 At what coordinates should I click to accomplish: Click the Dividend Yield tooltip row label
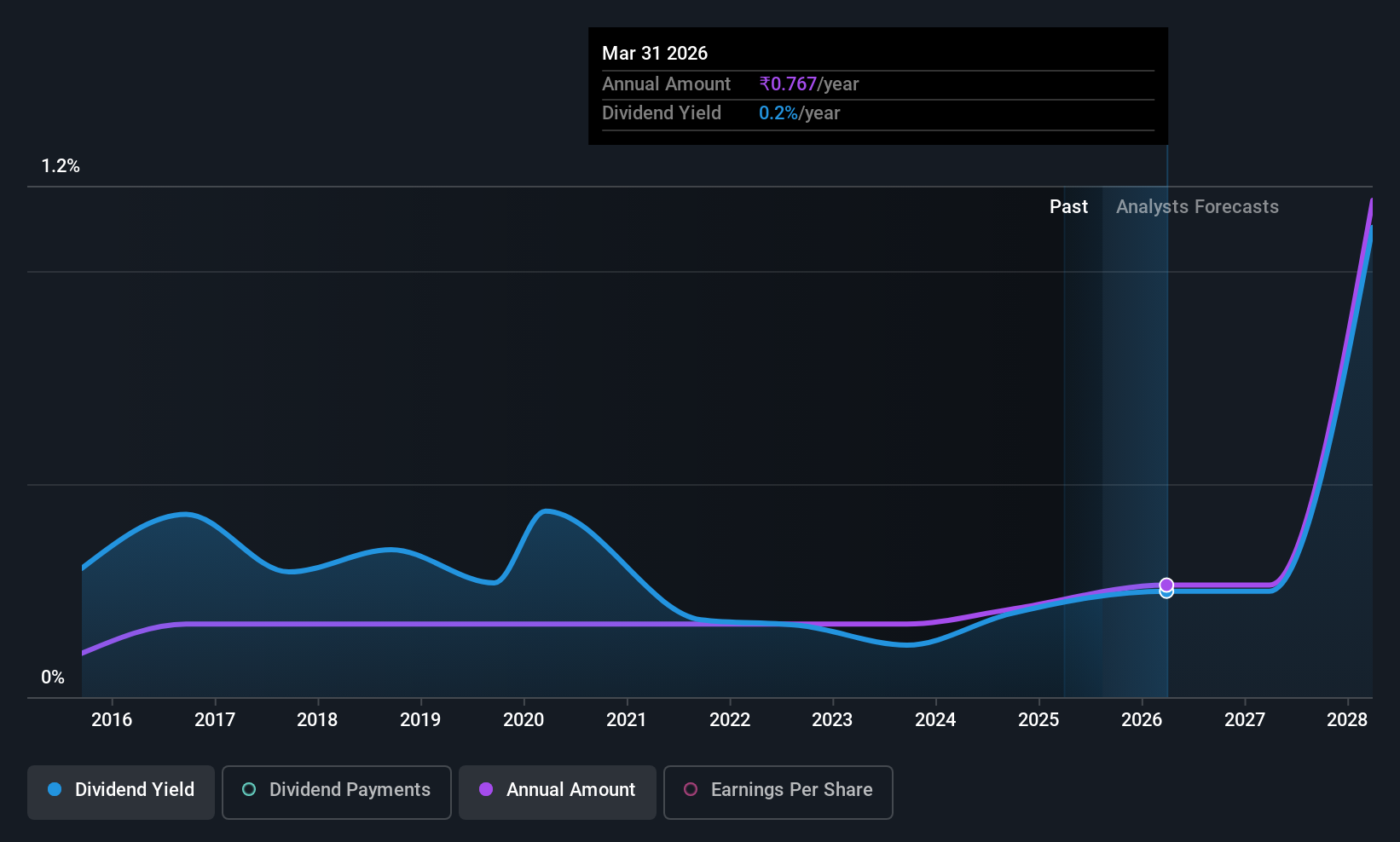(x=662, y=113)
